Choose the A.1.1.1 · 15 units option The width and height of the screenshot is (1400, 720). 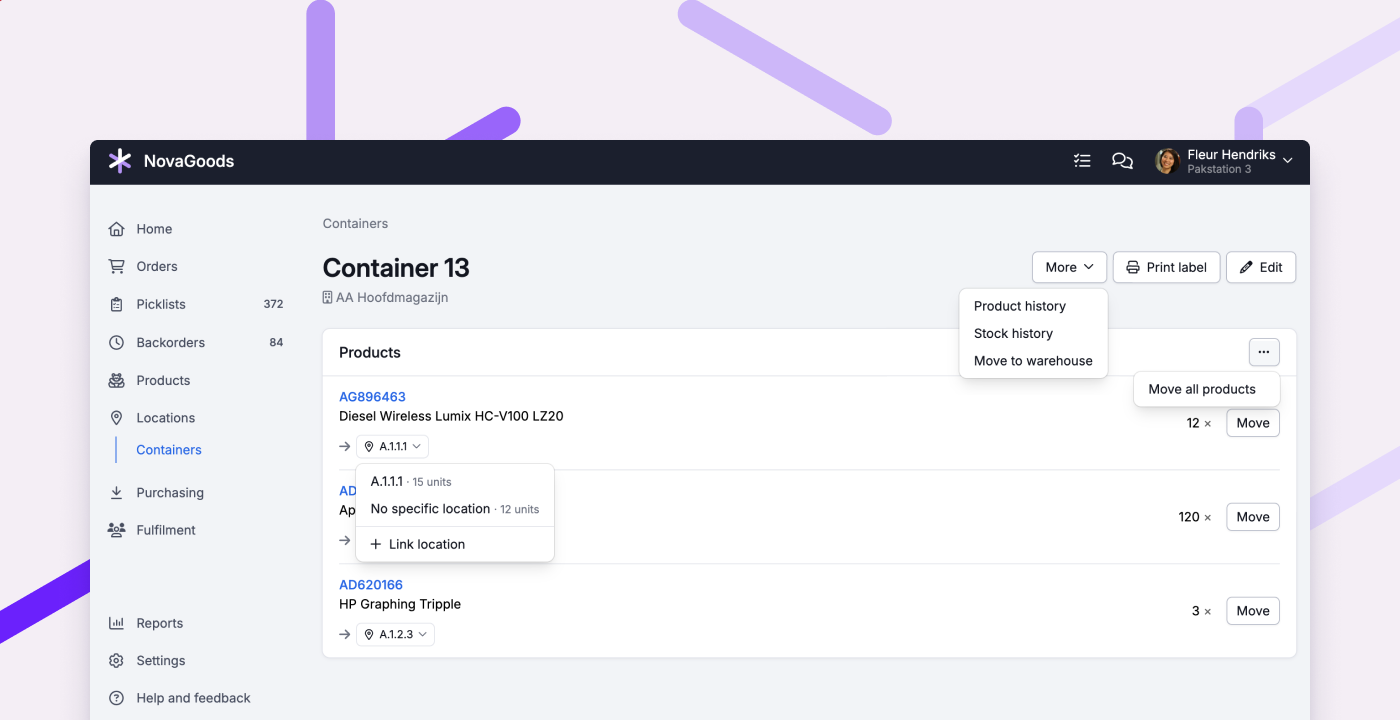point(407,481)
